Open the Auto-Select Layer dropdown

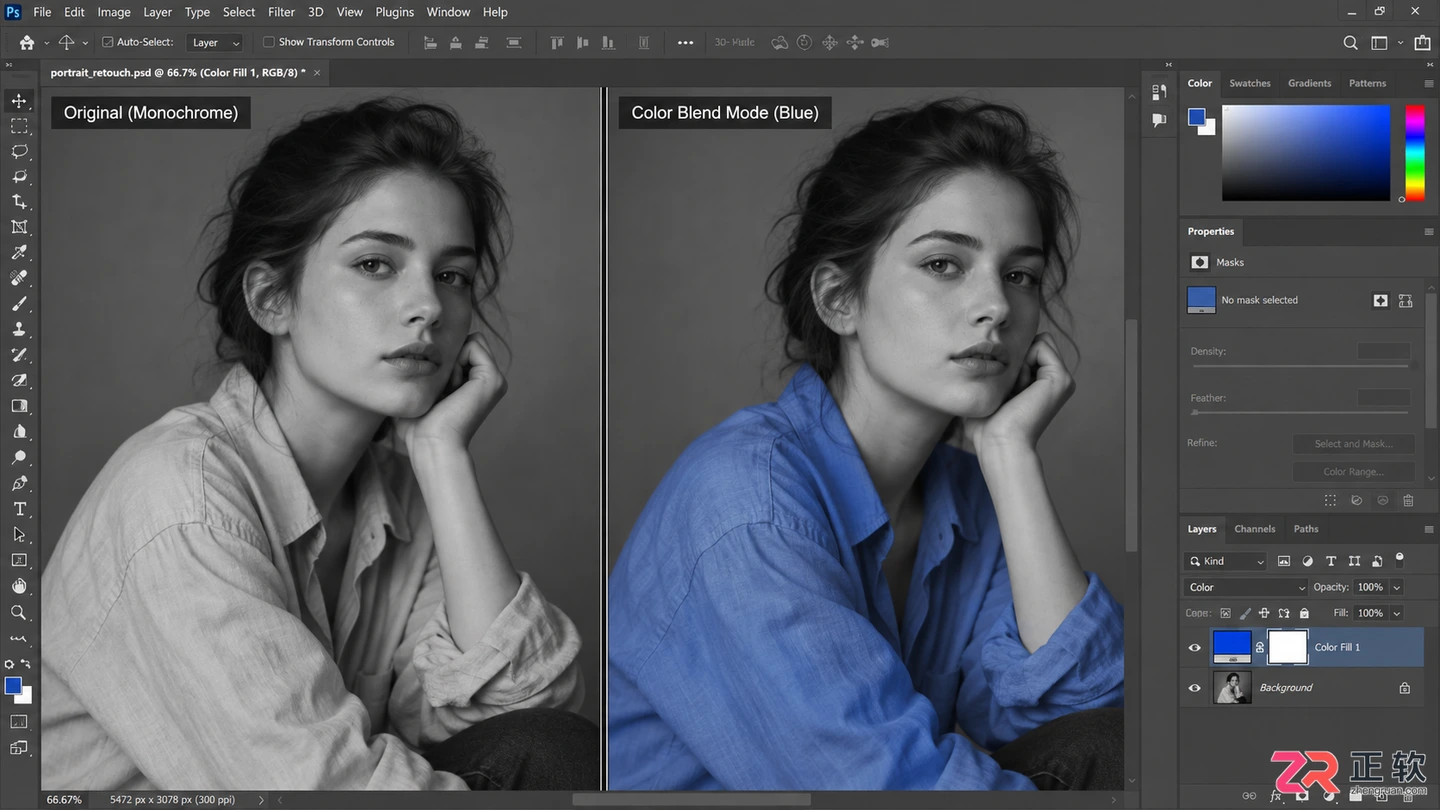tap(216, 42)
